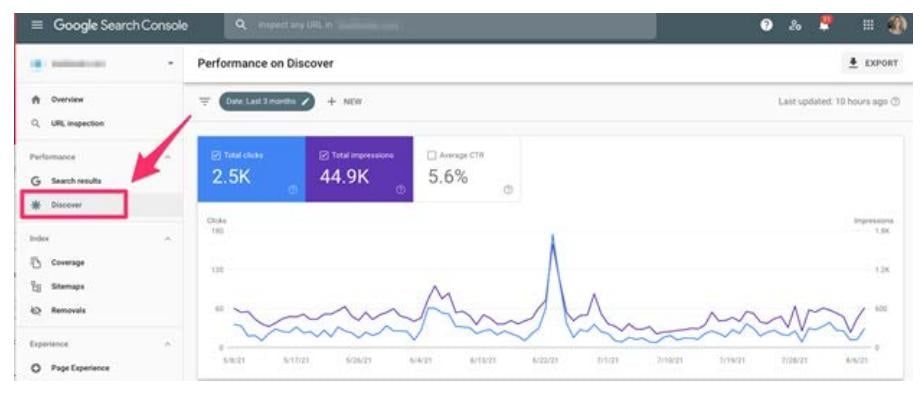Add a NEW filter
This screenshot has height=395, width=921.
(x=345, y=101)
